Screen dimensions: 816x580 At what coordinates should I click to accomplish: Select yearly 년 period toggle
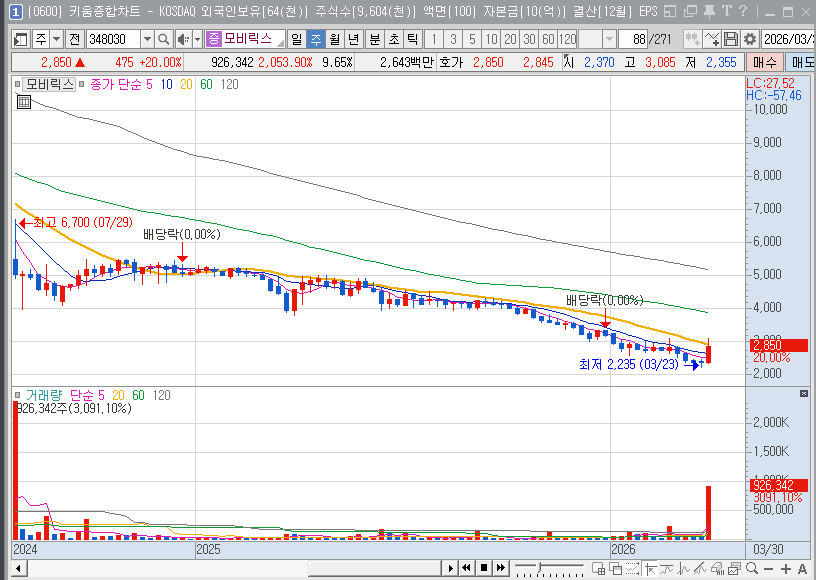click(x=354, y=39)
